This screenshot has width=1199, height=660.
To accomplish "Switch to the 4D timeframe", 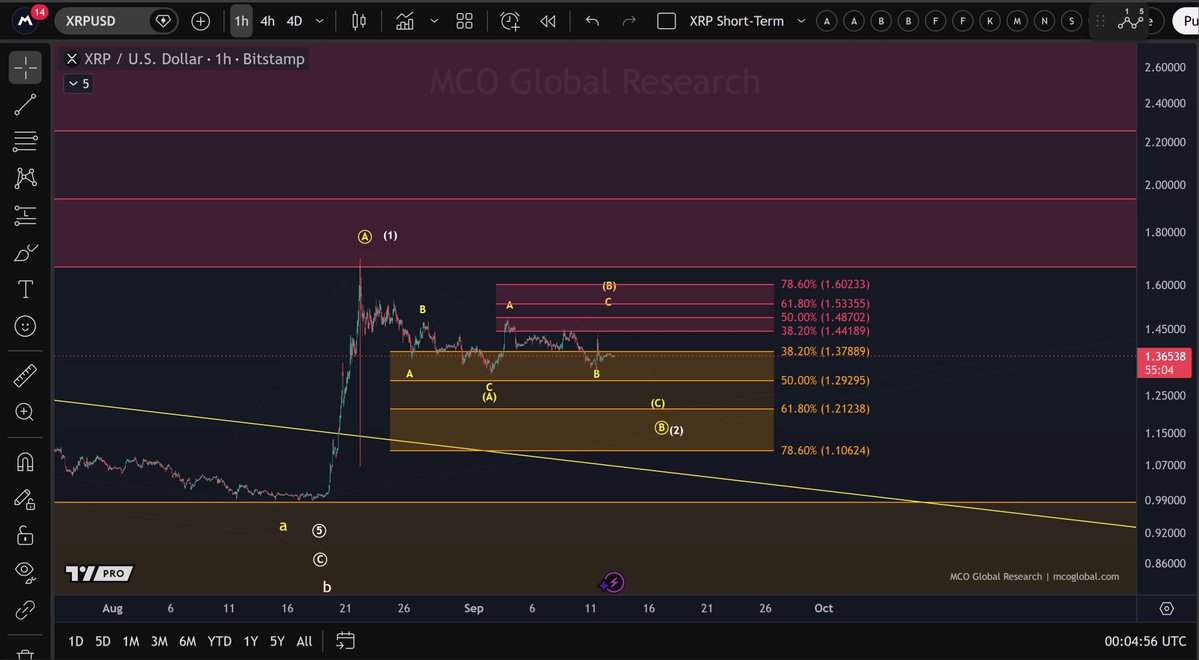I will [x=294, y=21].
